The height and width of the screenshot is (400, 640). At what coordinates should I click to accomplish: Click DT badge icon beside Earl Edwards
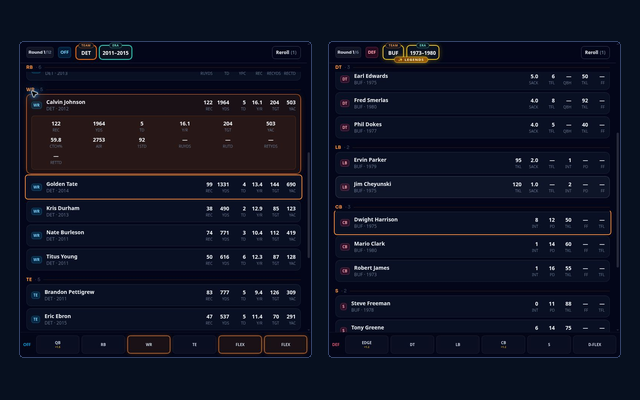tap(344, 79)
